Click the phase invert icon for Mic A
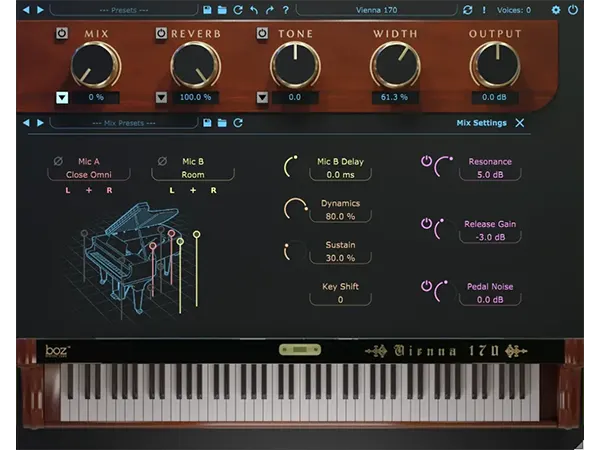Screen dimensions: 600x450 click(x=57, y=160)
